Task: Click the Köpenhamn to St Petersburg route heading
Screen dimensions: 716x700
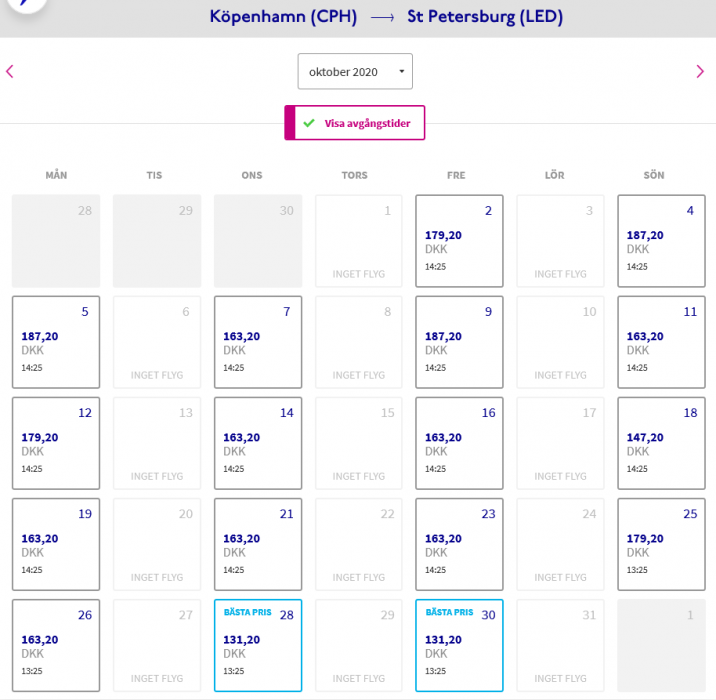Action: click(386, 16)
